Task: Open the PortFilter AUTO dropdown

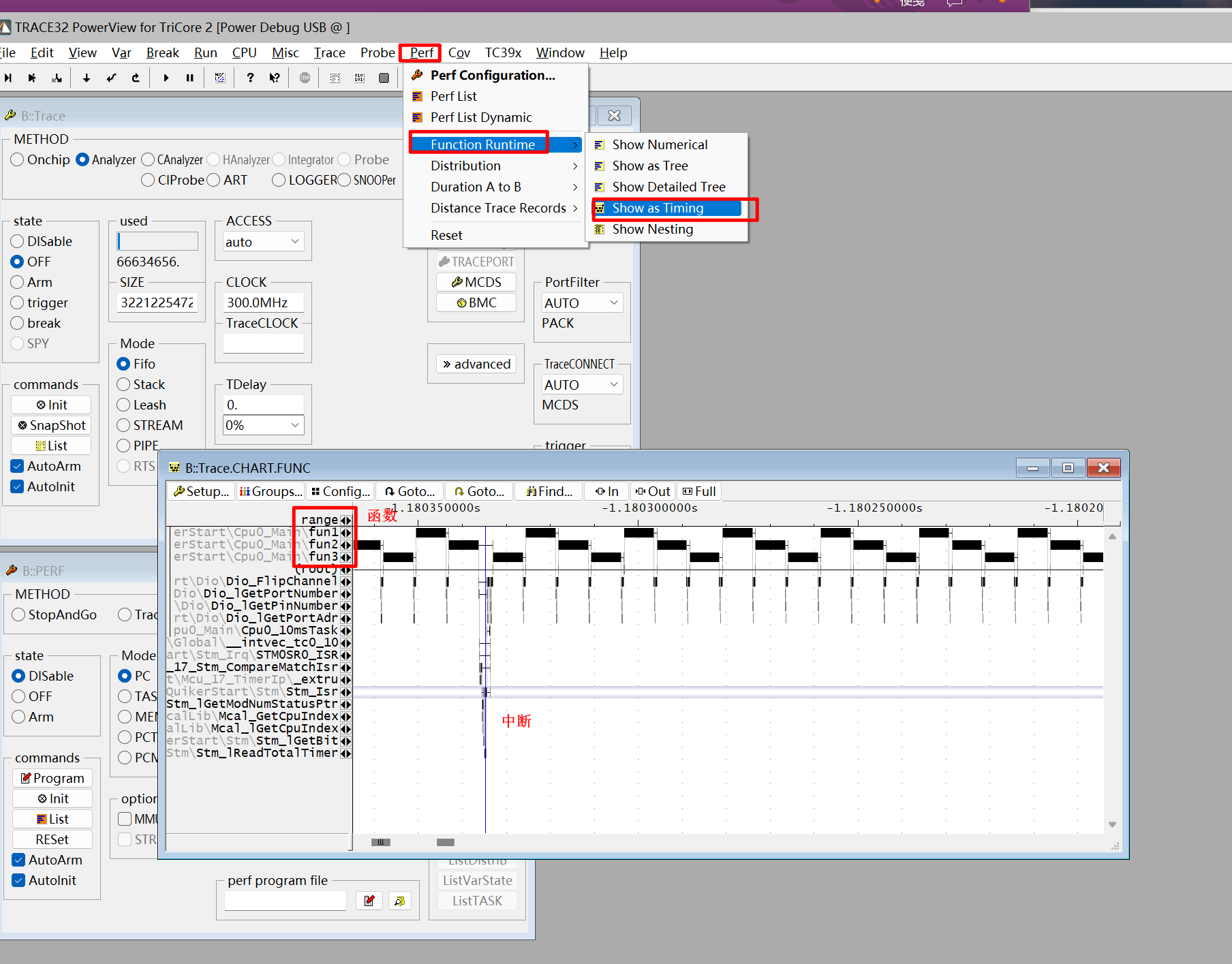Action: tap(582, 302)
